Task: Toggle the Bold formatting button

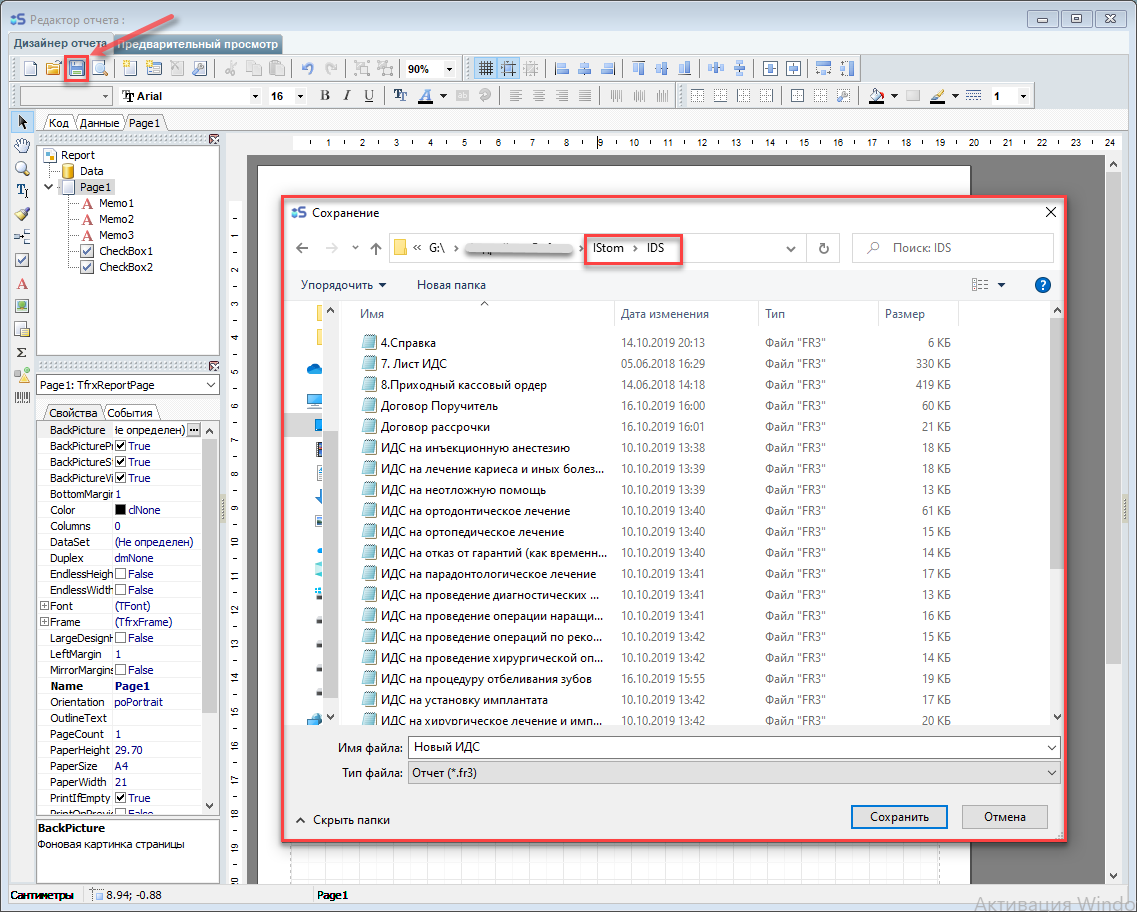Action: tap(324, 96)
